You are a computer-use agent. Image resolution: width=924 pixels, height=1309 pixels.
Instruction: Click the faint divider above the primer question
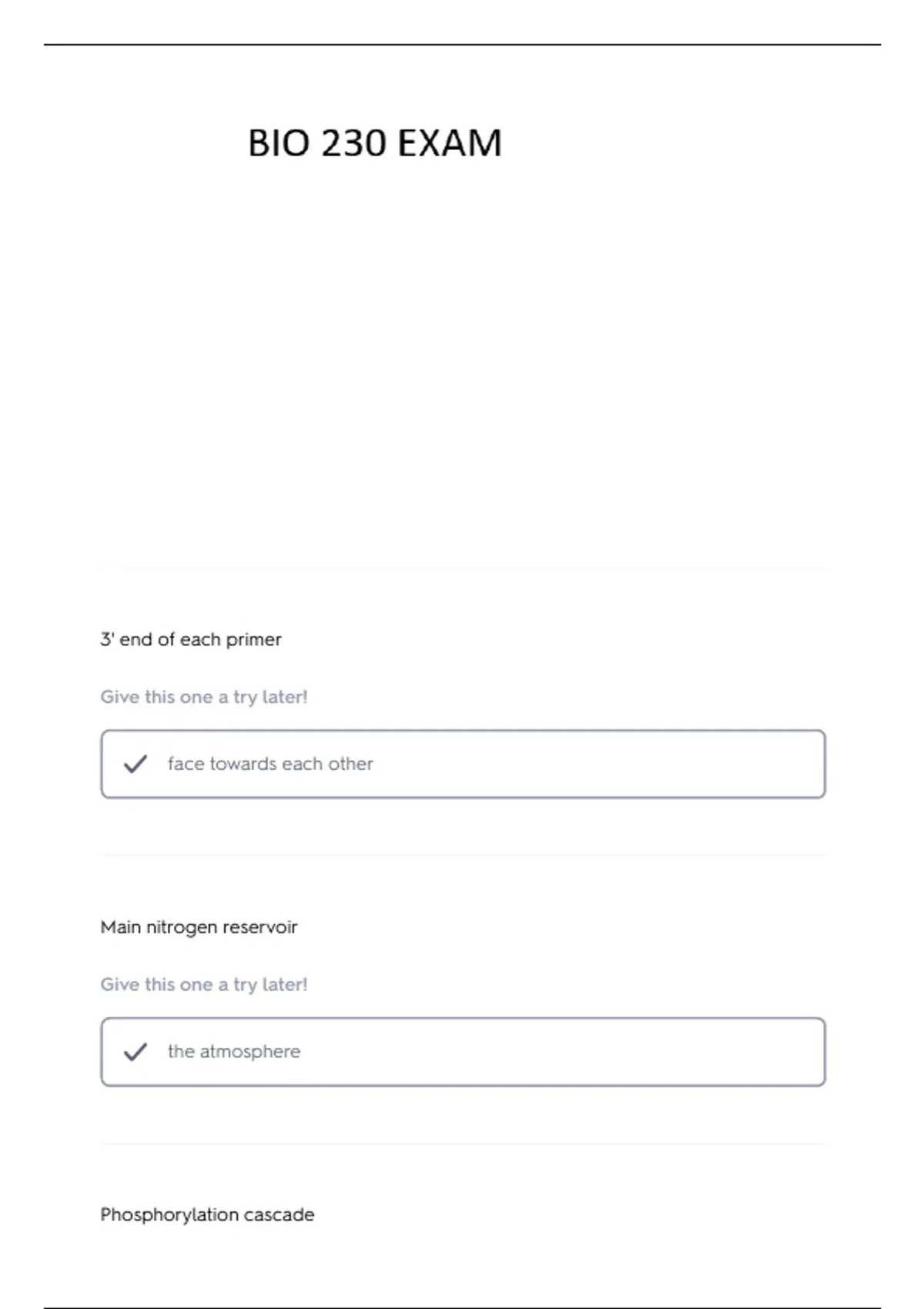[x=463, y=568]
